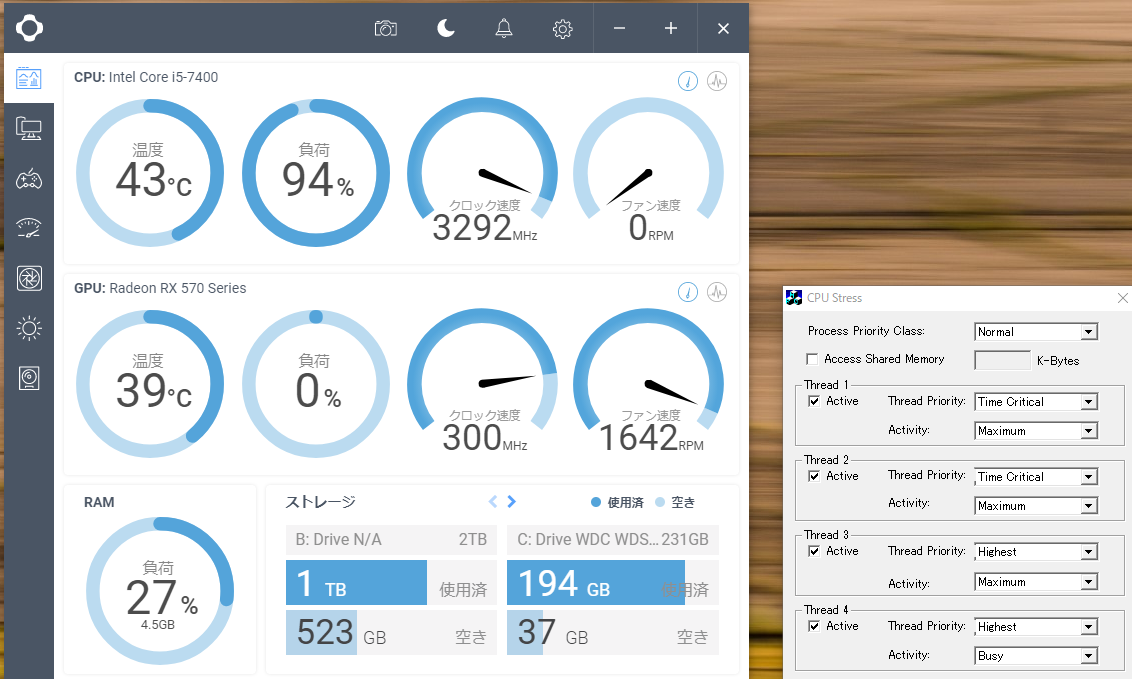Click the K-Bytes input field
This screenshot has width=1132, height=679.
pos(1002,360)
